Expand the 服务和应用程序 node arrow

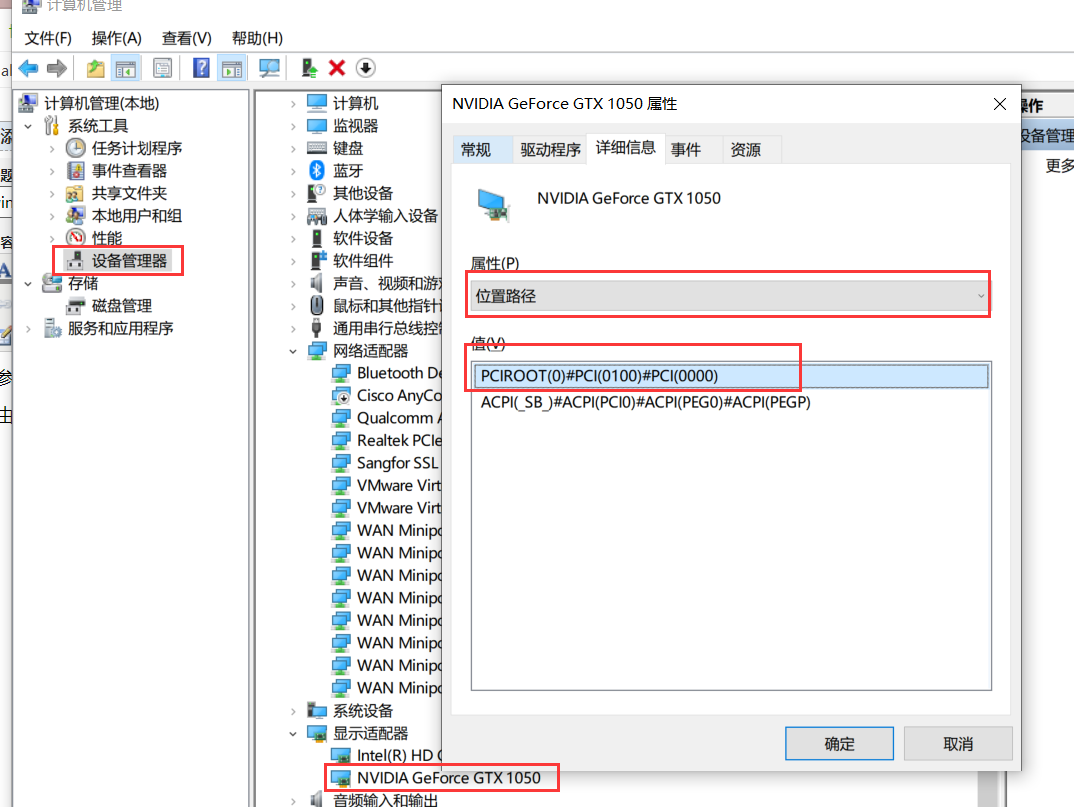click(x=28, y=329)
